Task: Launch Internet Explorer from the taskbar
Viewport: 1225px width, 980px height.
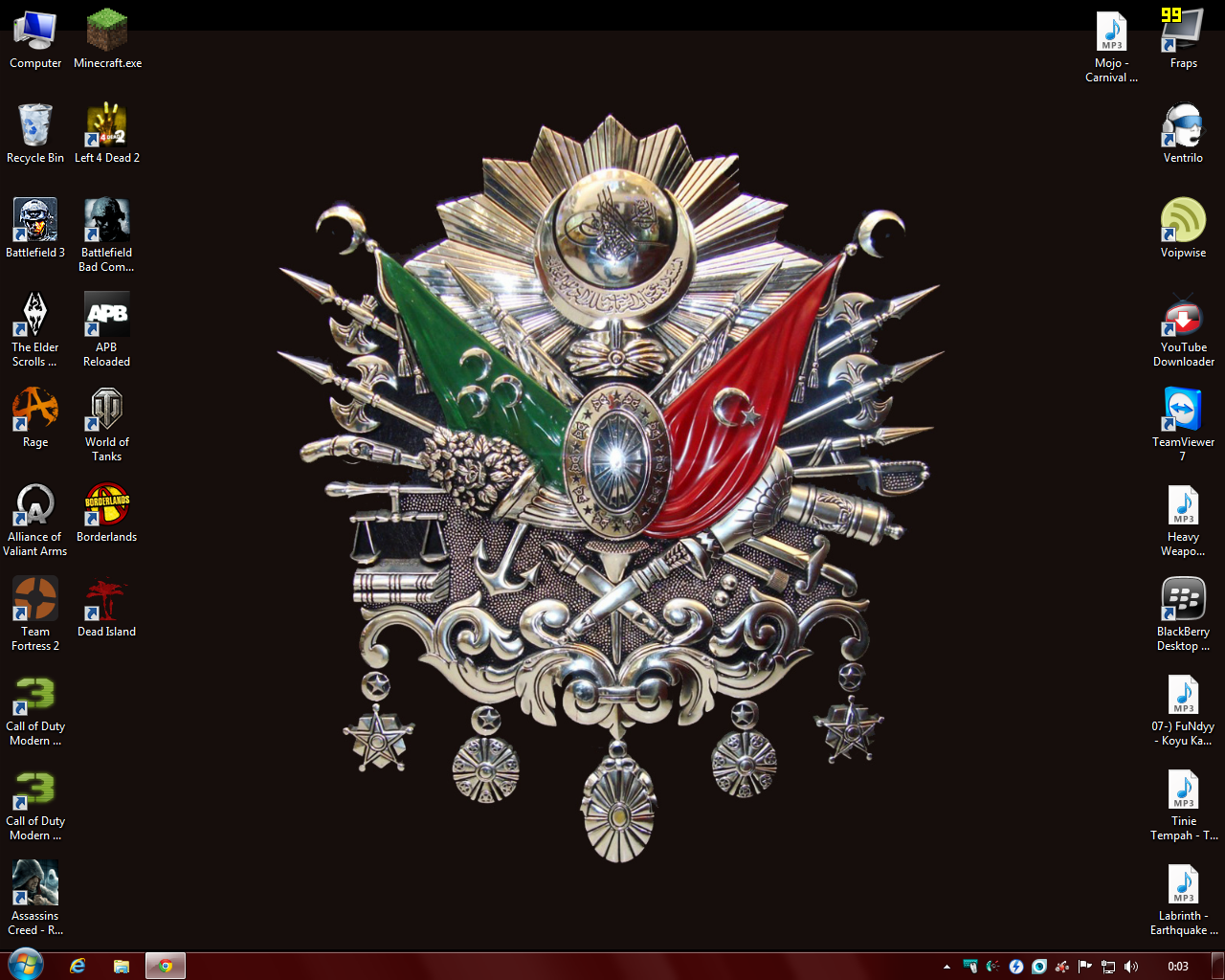Action: coord(78,966)
